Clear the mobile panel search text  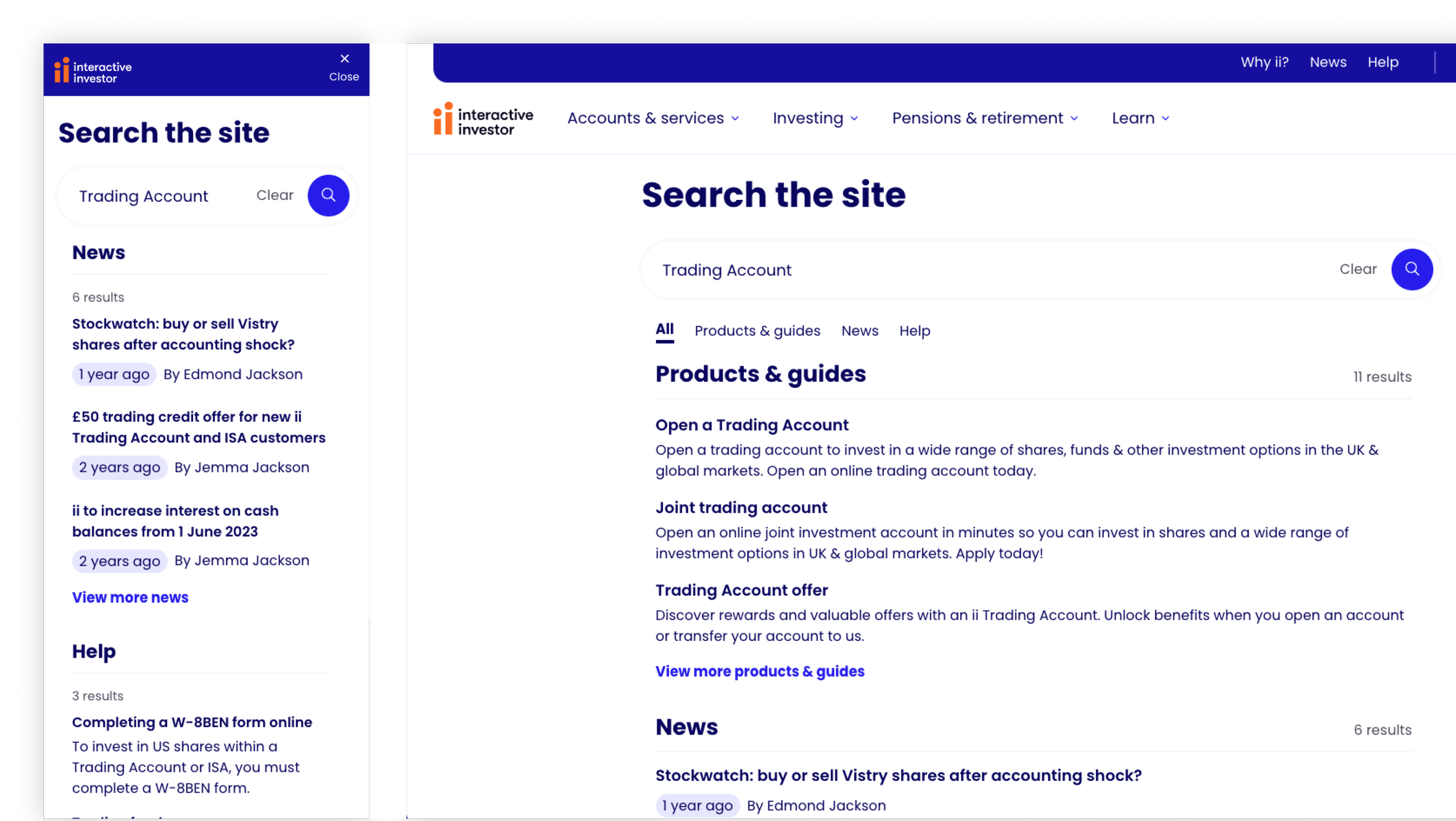[274, 195]
